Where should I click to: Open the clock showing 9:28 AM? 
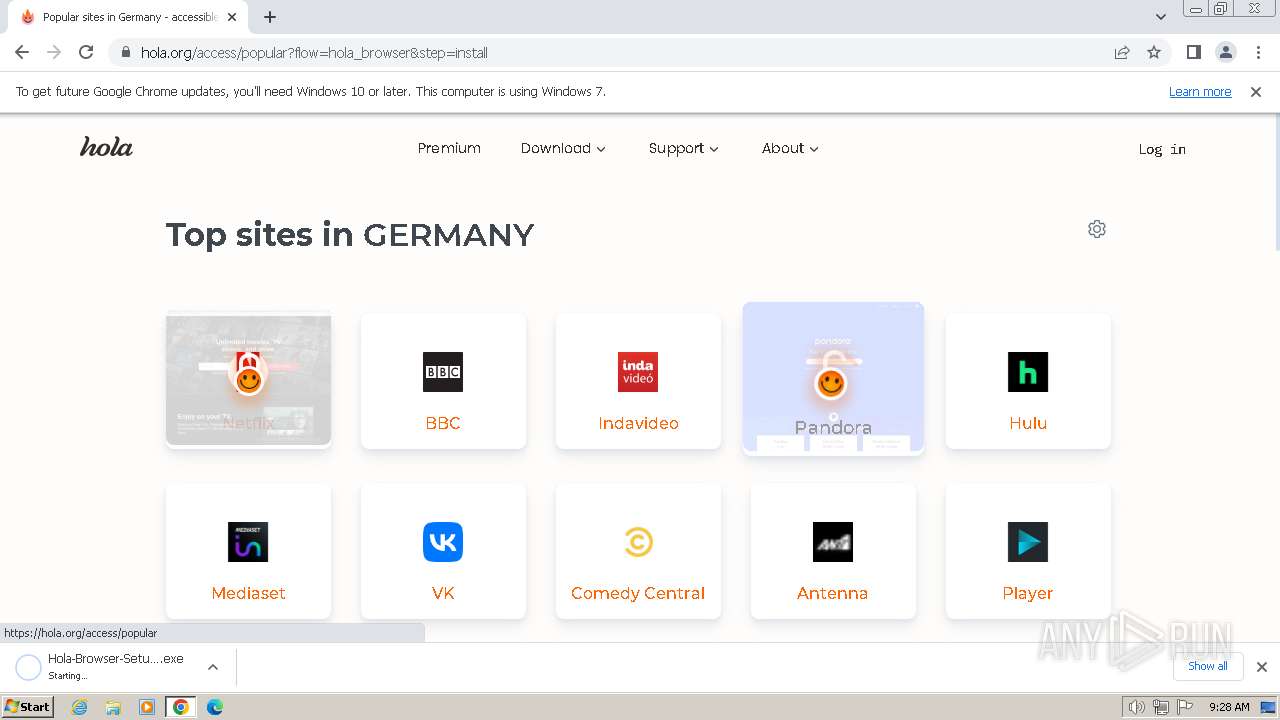[x=1229, y=707]
